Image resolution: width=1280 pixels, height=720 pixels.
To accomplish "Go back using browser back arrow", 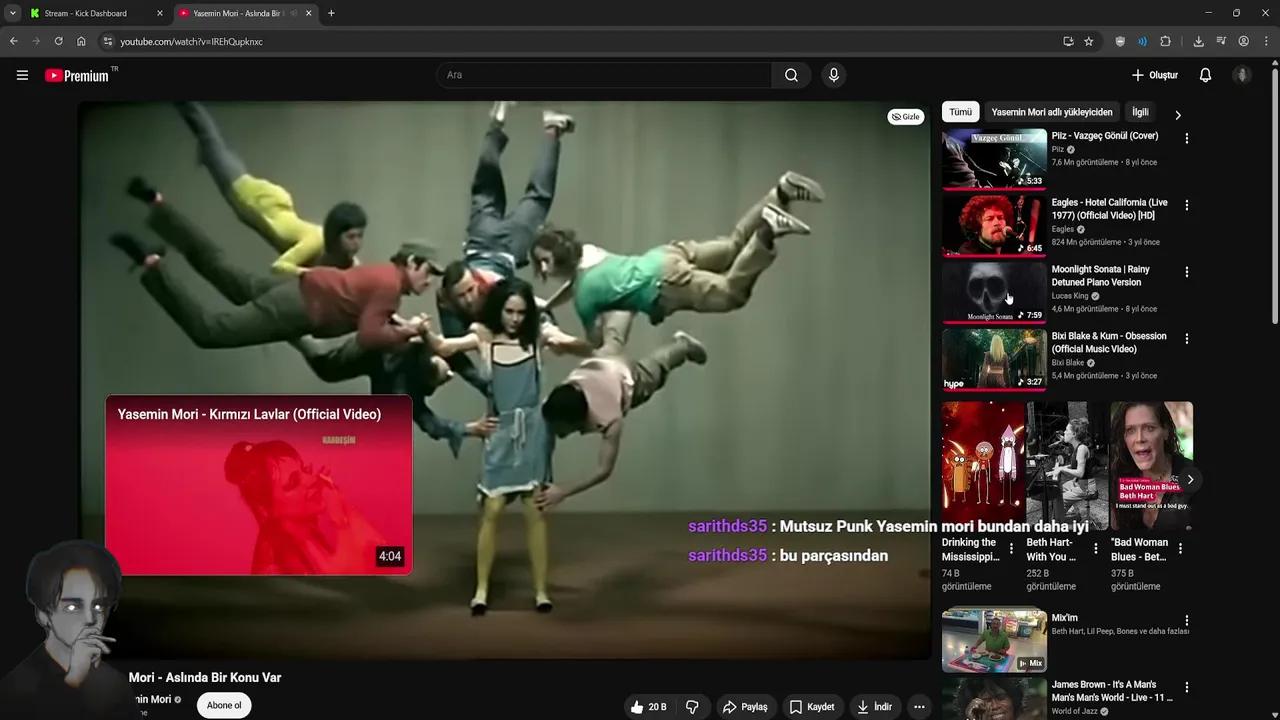I will pyautogui.click(x=13, y=41).
